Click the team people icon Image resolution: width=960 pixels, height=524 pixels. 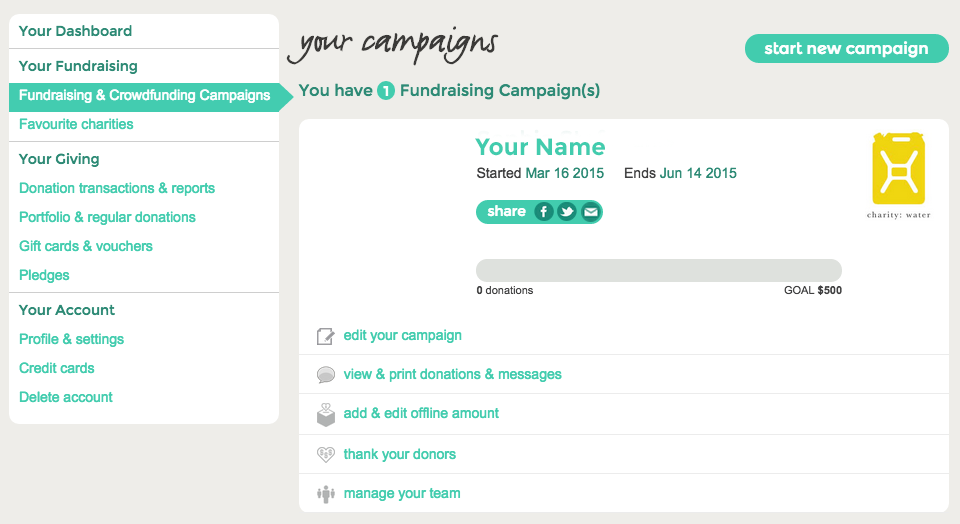pos(326,493)
